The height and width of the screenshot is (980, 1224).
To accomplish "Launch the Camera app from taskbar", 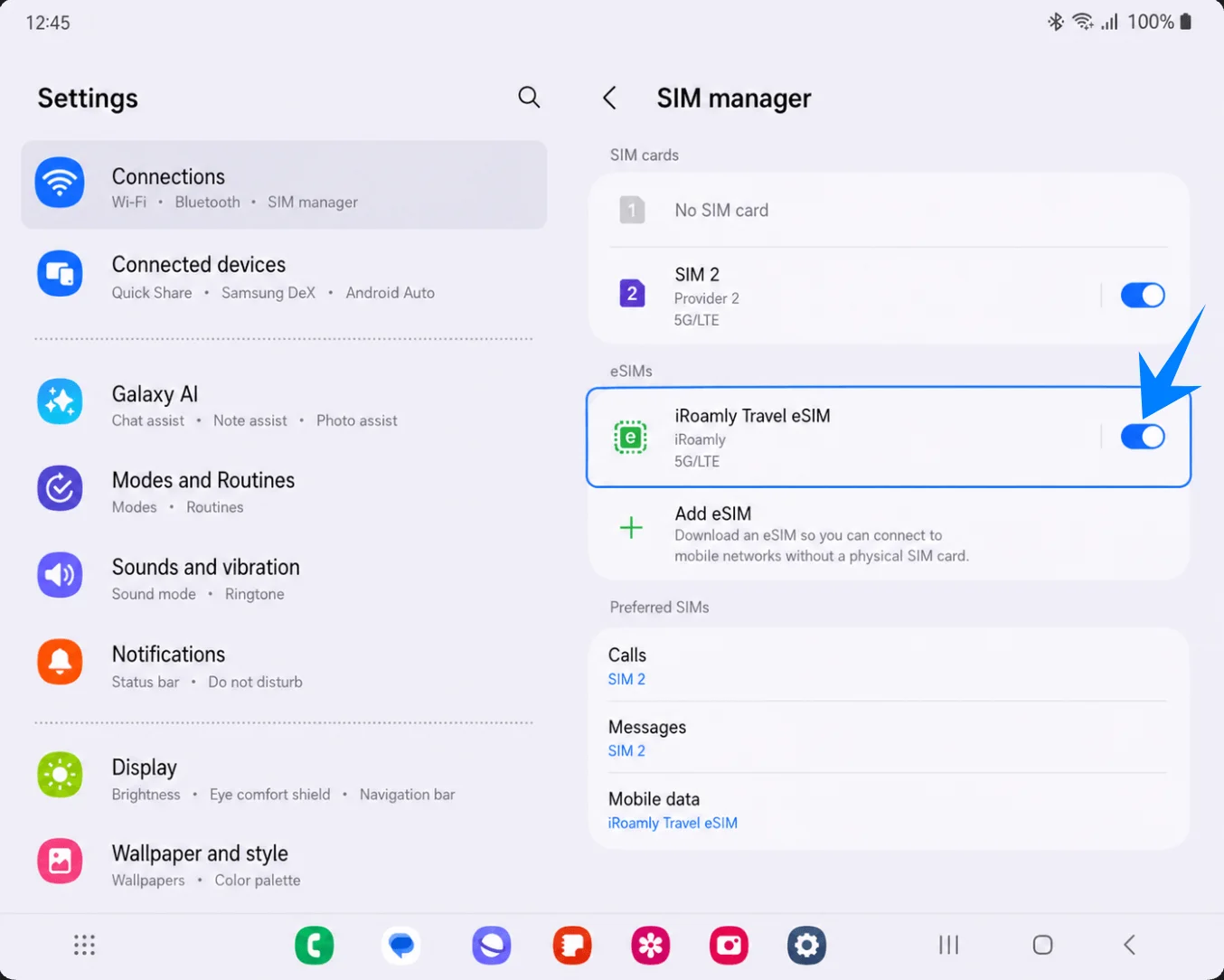I will click(x=729, y=946).
